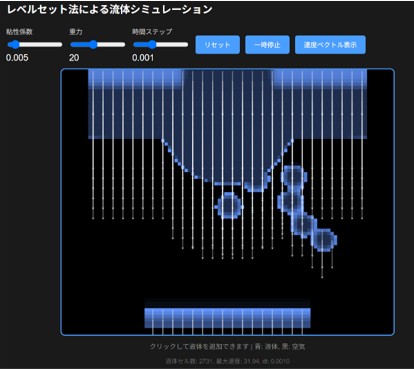Click the lowest droplet of the right-hand chain
Viewport: 414px width, 369px height.
coord(324,239)
